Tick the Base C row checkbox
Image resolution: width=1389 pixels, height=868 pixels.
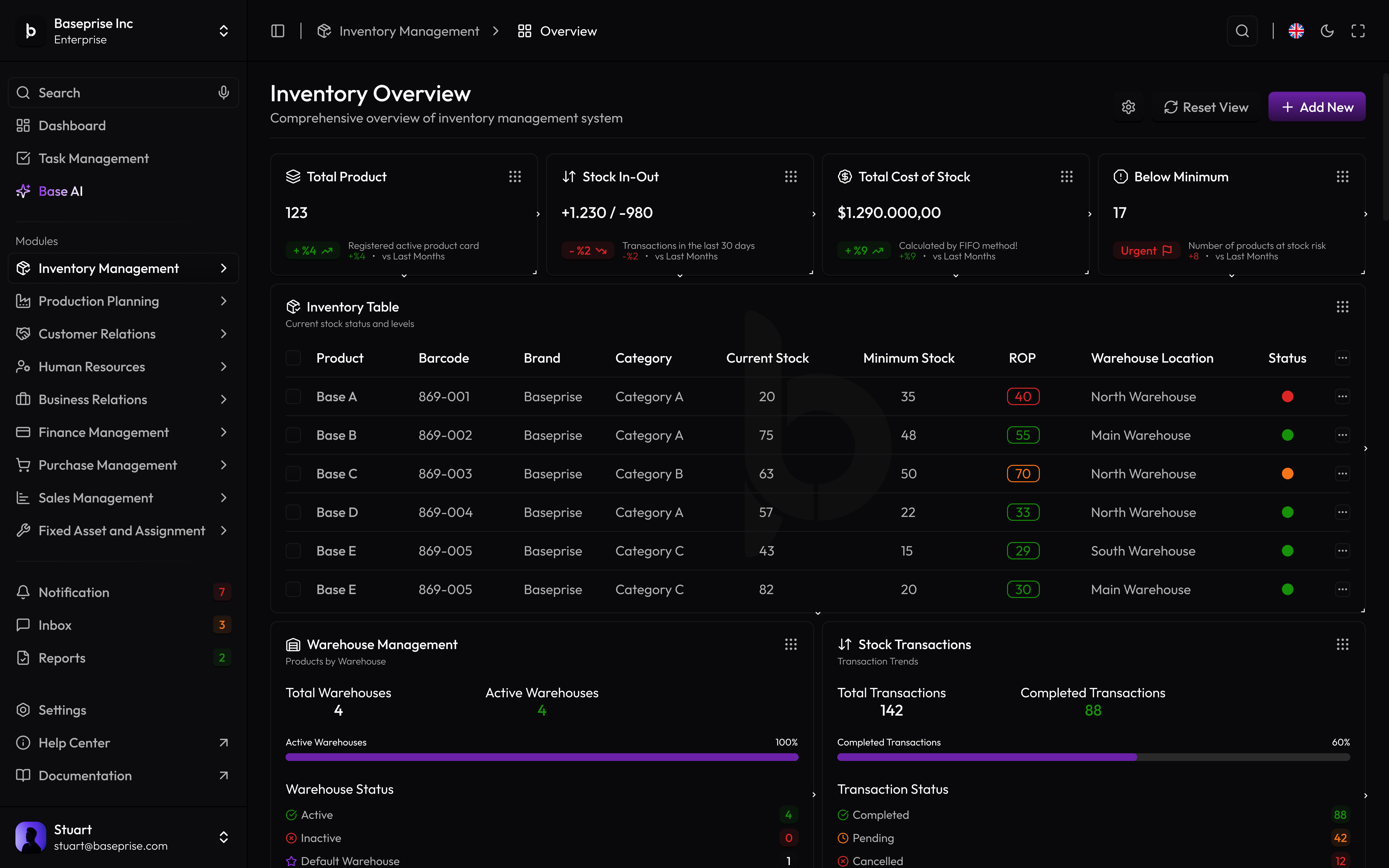293,474
